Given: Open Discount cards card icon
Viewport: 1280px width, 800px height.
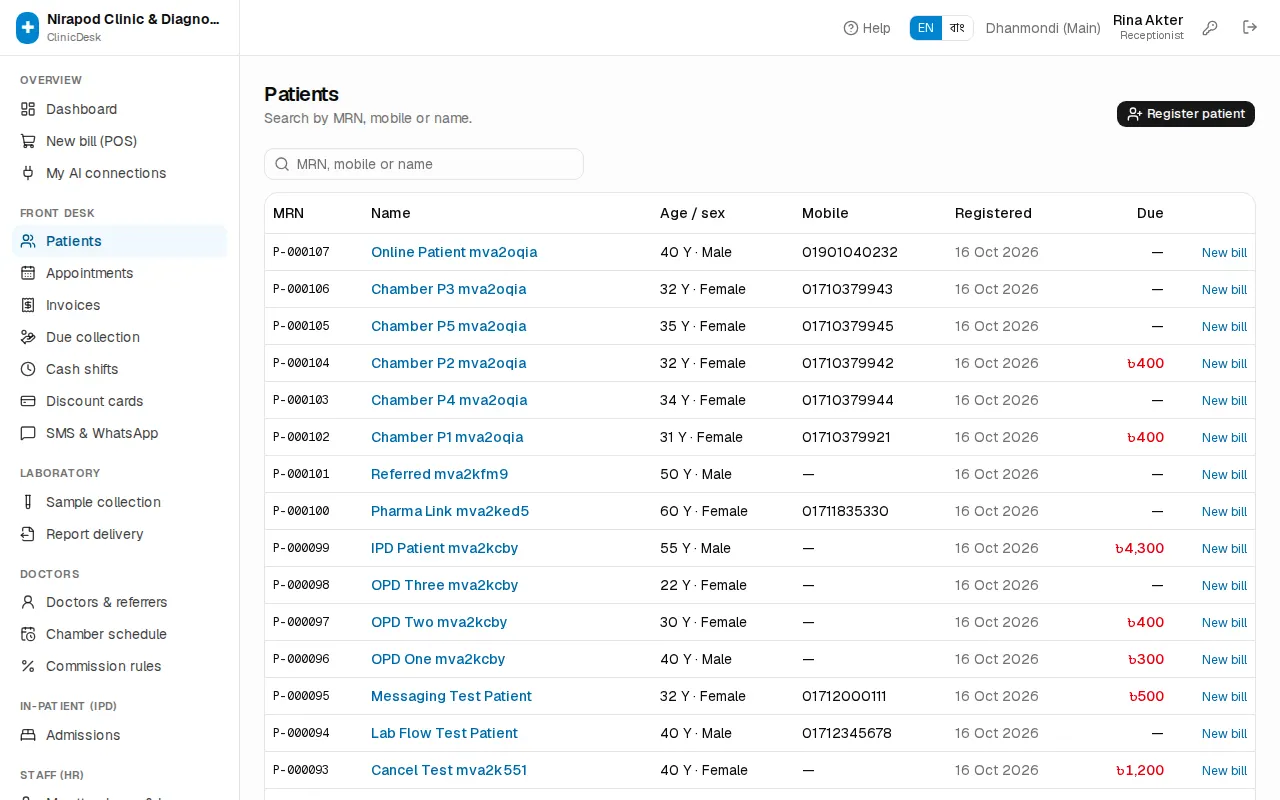Looking at the screenshot, I should tap(28, 401).
